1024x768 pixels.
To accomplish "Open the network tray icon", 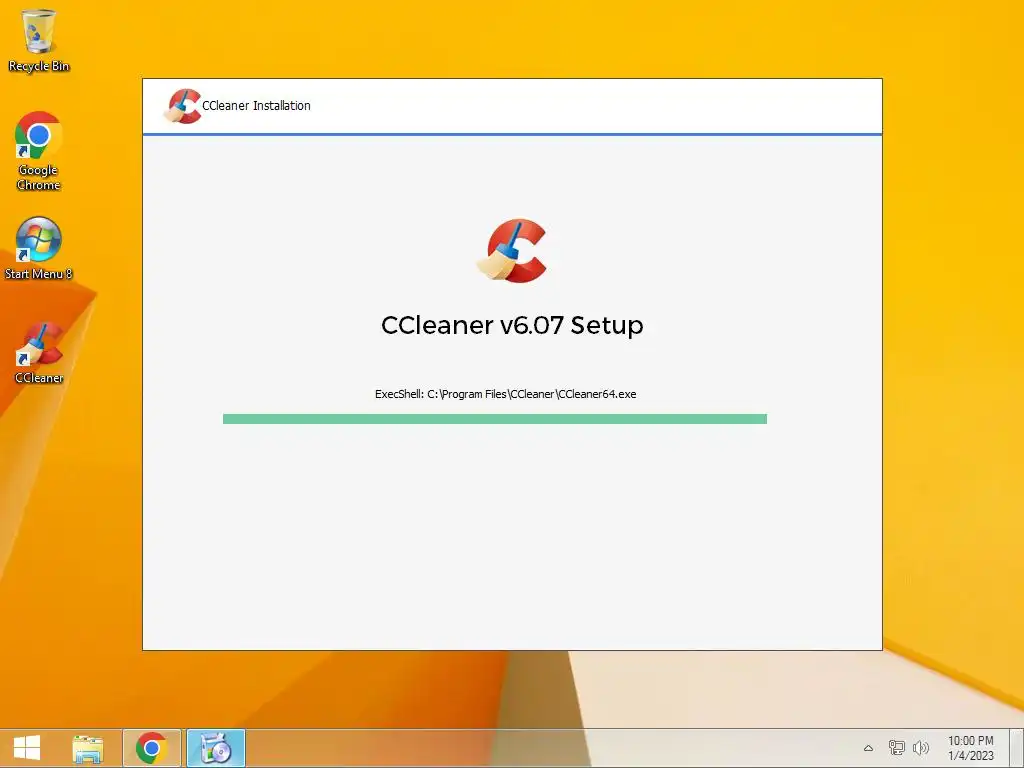I will 897,748.
